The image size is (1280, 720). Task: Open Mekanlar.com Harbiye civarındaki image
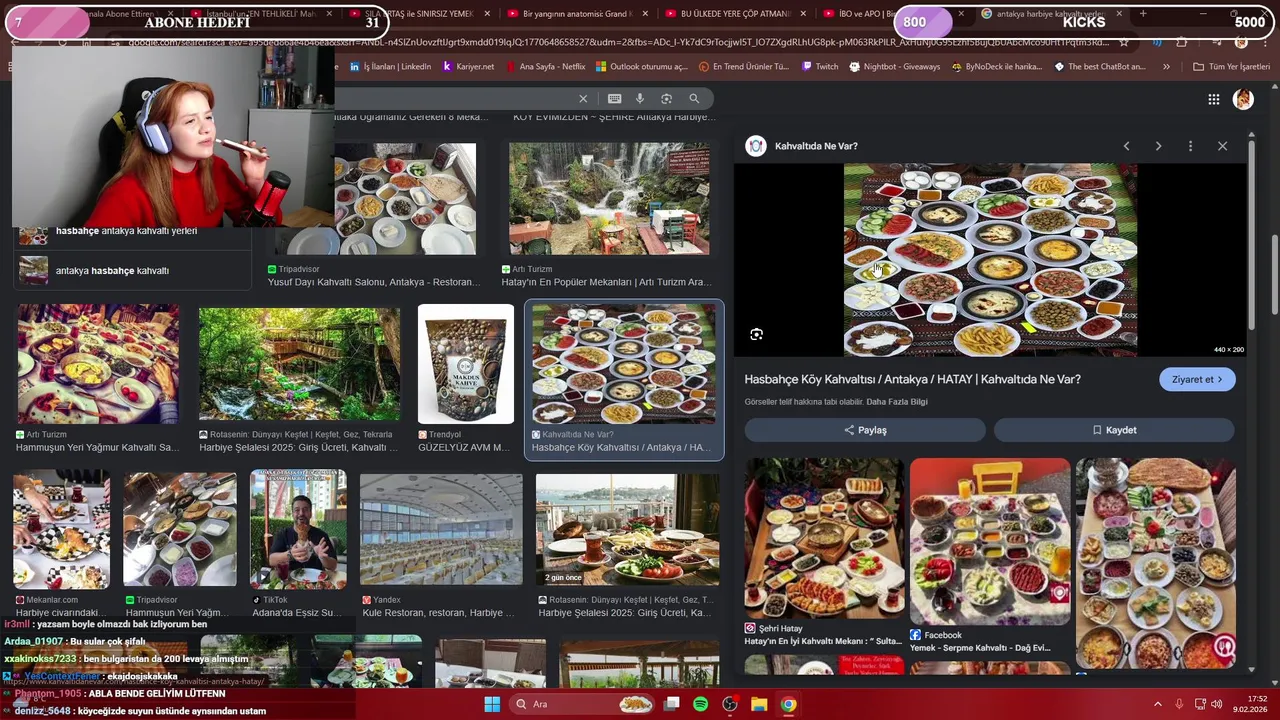[x=61, y=530]
